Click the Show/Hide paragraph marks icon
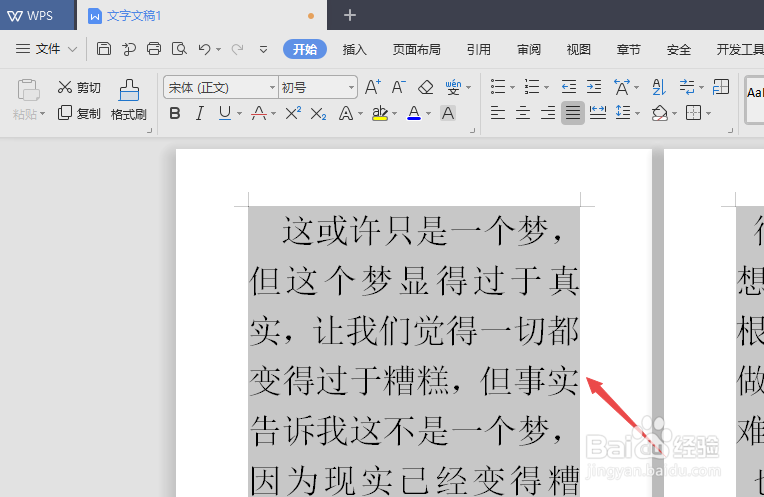The width and height of the screenshot is (764, 497). point(687,87)
